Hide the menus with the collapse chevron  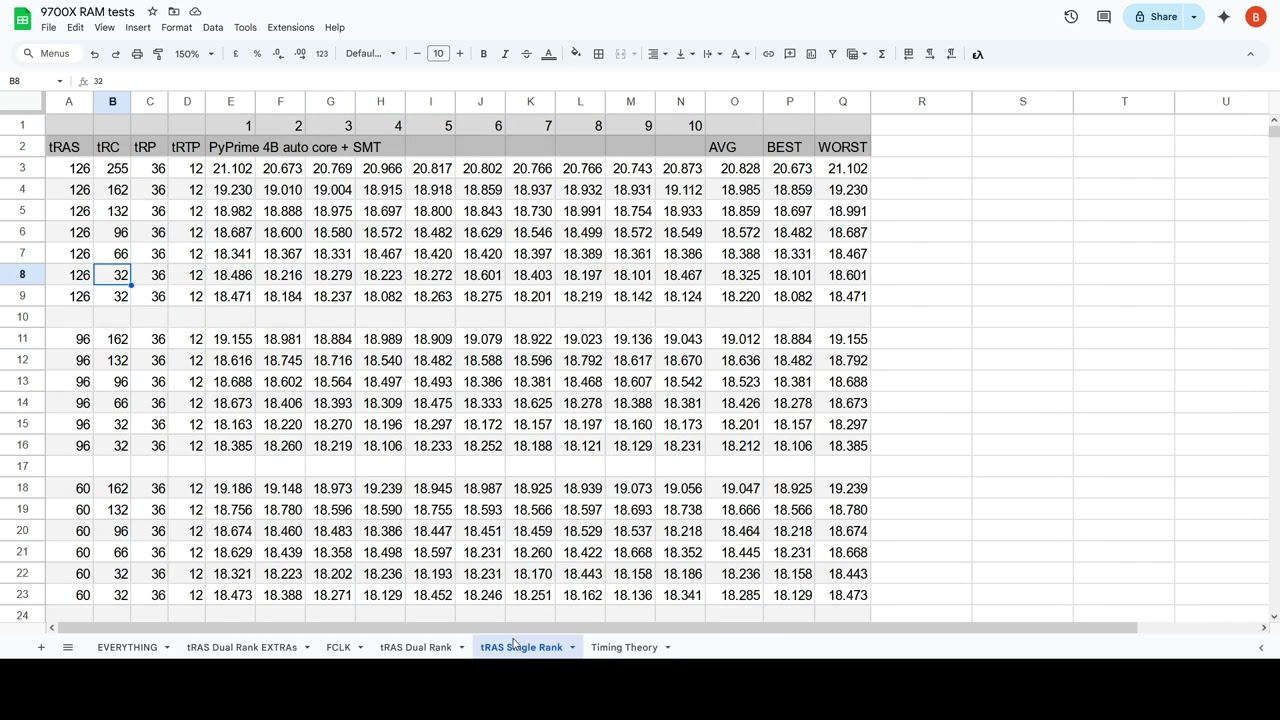[1250, 54]
